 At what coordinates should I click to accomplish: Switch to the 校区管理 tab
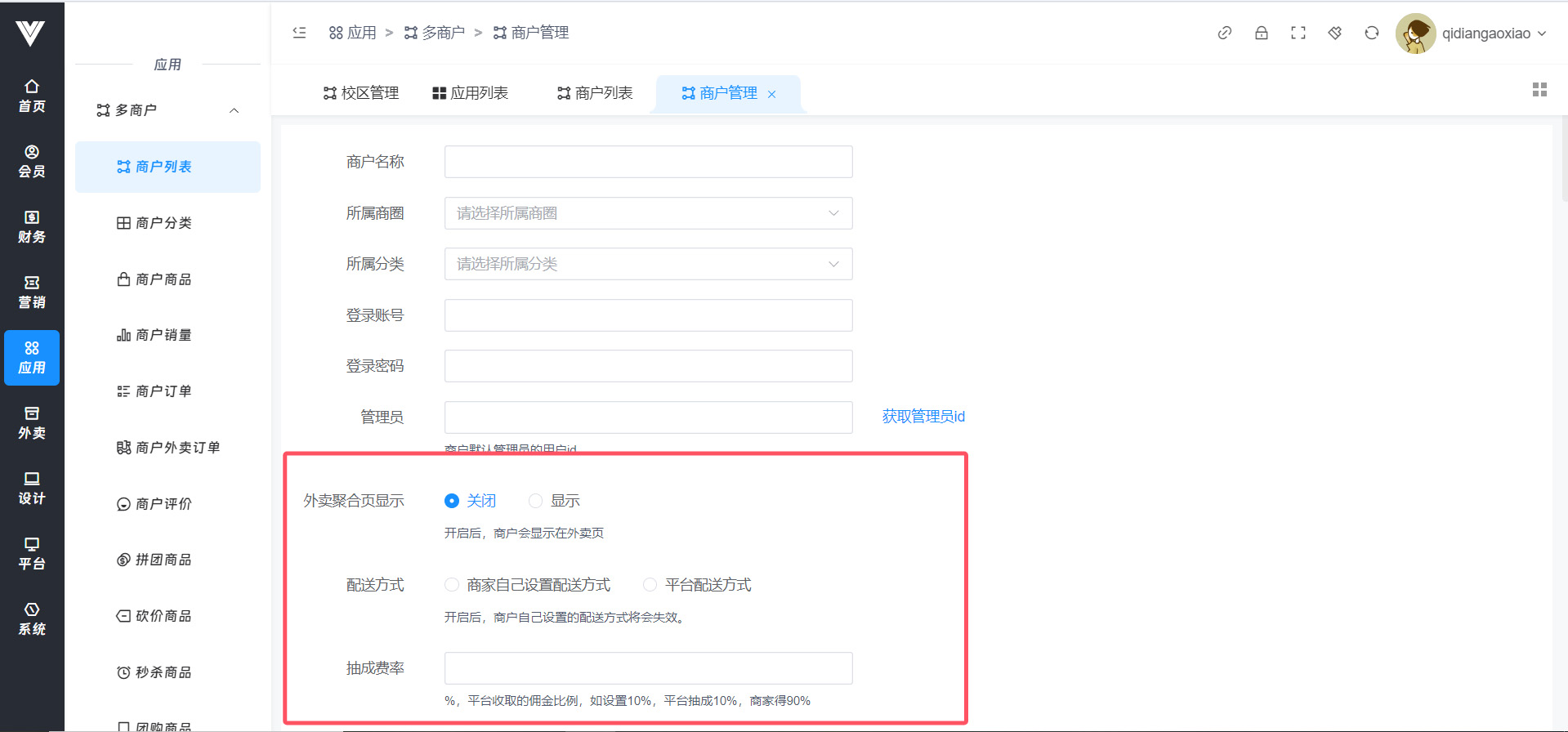(361, 93)
